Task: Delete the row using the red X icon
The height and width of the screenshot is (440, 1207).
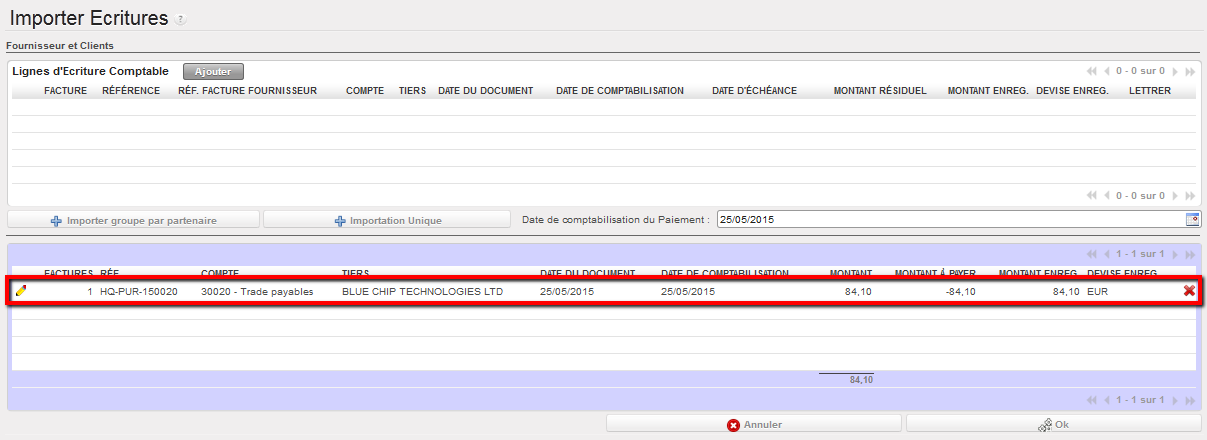Action: coord(1189,291)
